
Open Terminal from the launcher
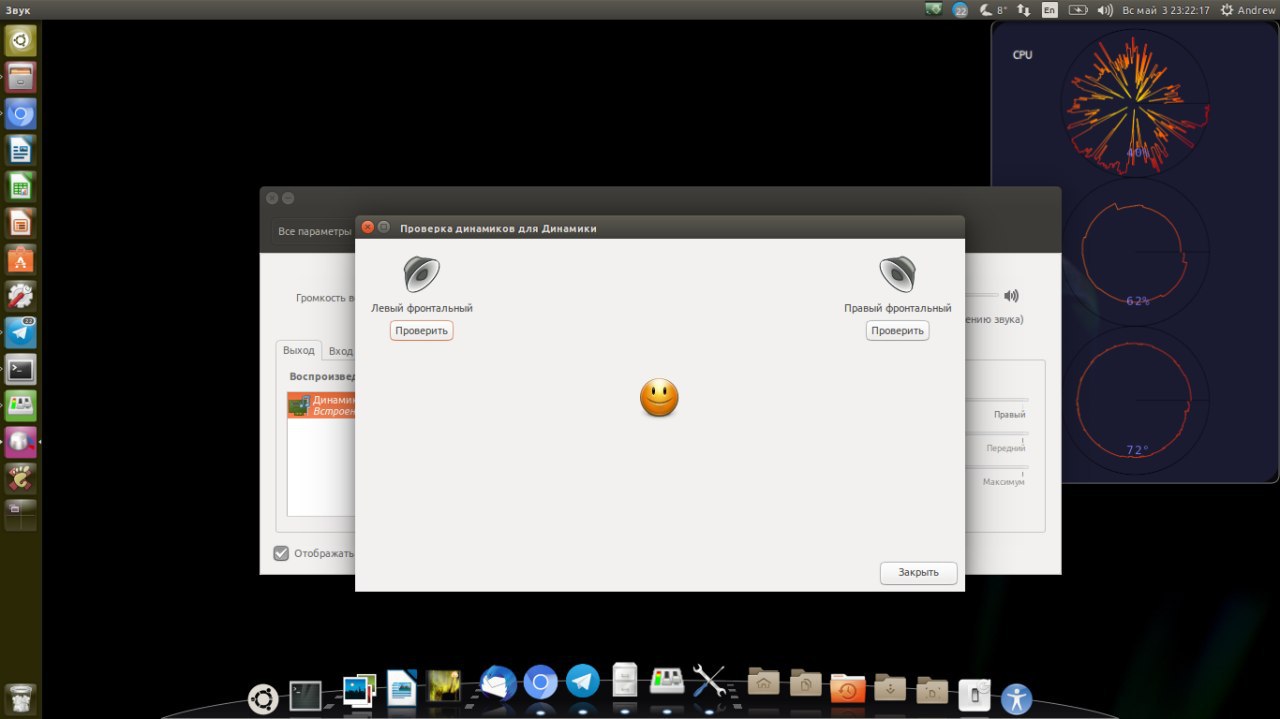point(21,369)
